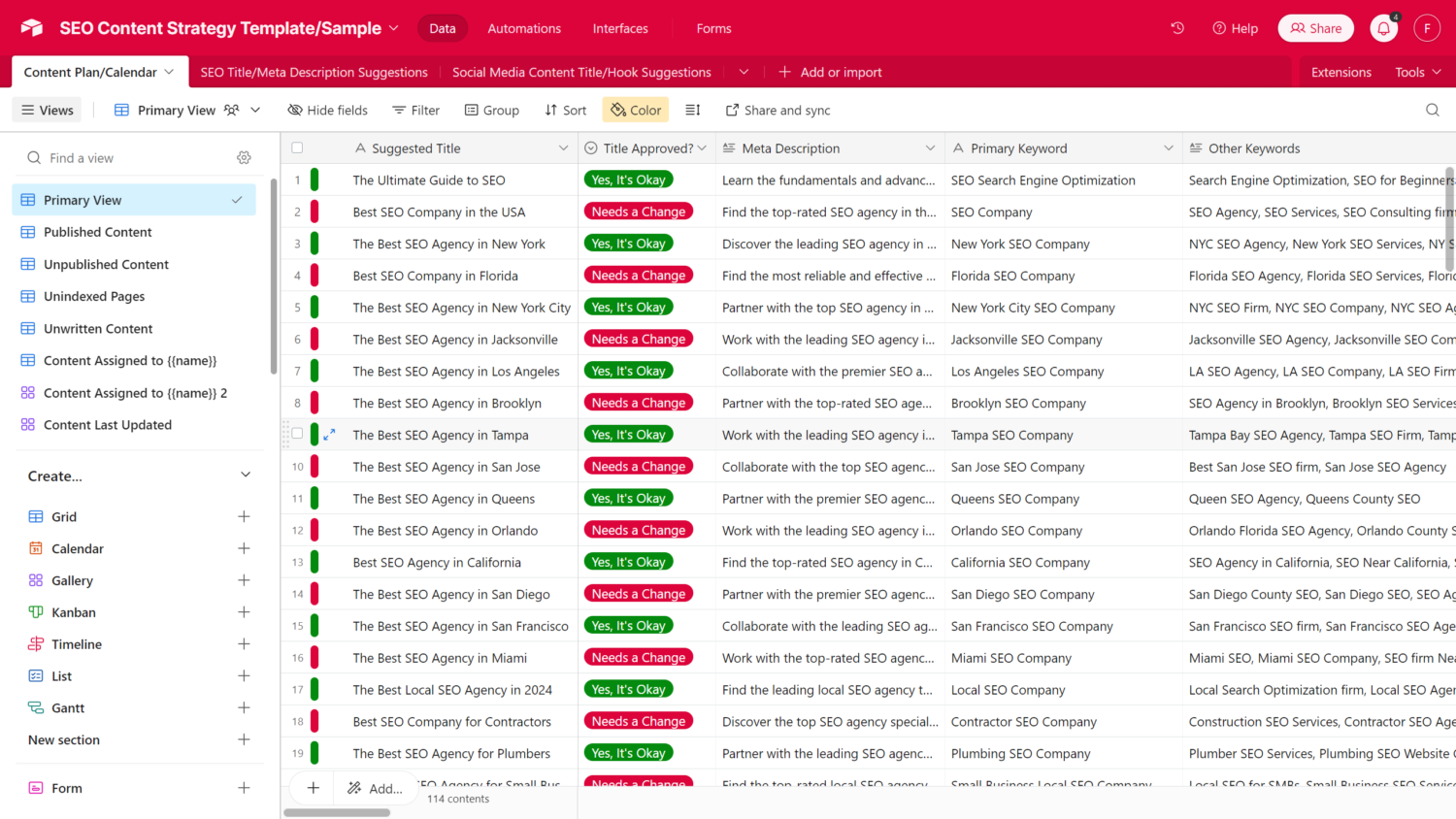
Task: Click the search magnifier in toolbar
Action: click(1432, 110)
